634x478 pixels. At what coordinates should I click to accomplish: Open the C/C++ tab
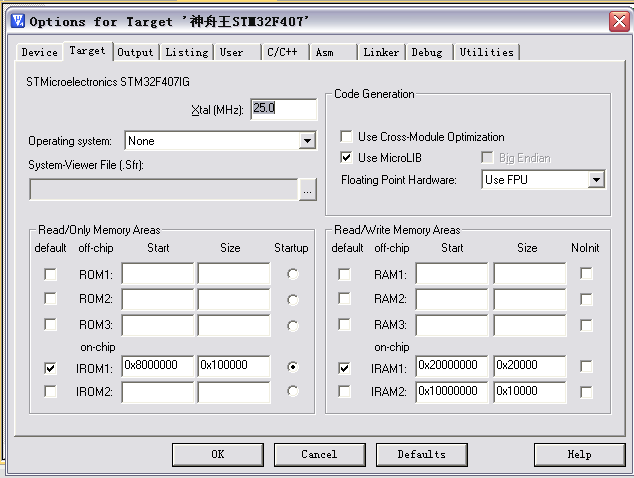click(285, 53)
